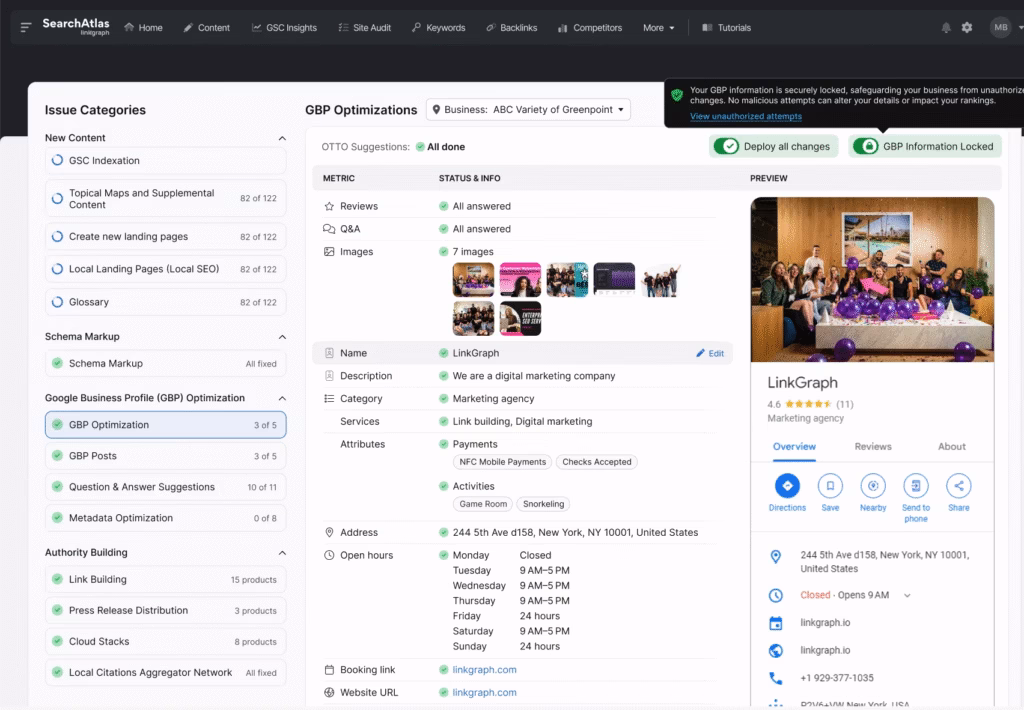
Task: Open settings with the gear icon
Action: pos(967,27)
